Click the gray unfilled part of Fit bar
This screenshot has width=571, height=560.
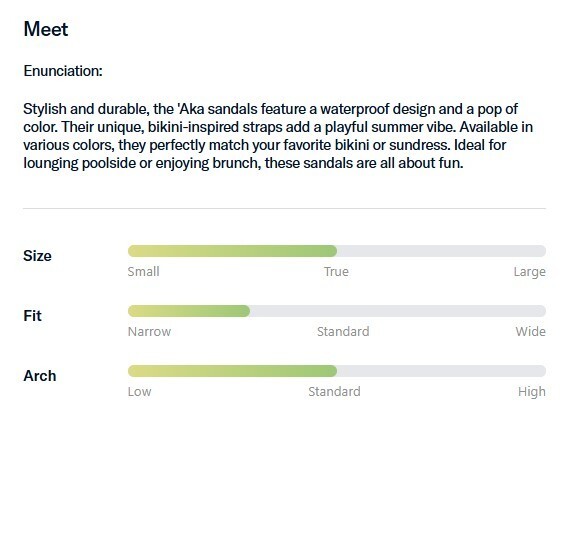[x=398, y=311]
